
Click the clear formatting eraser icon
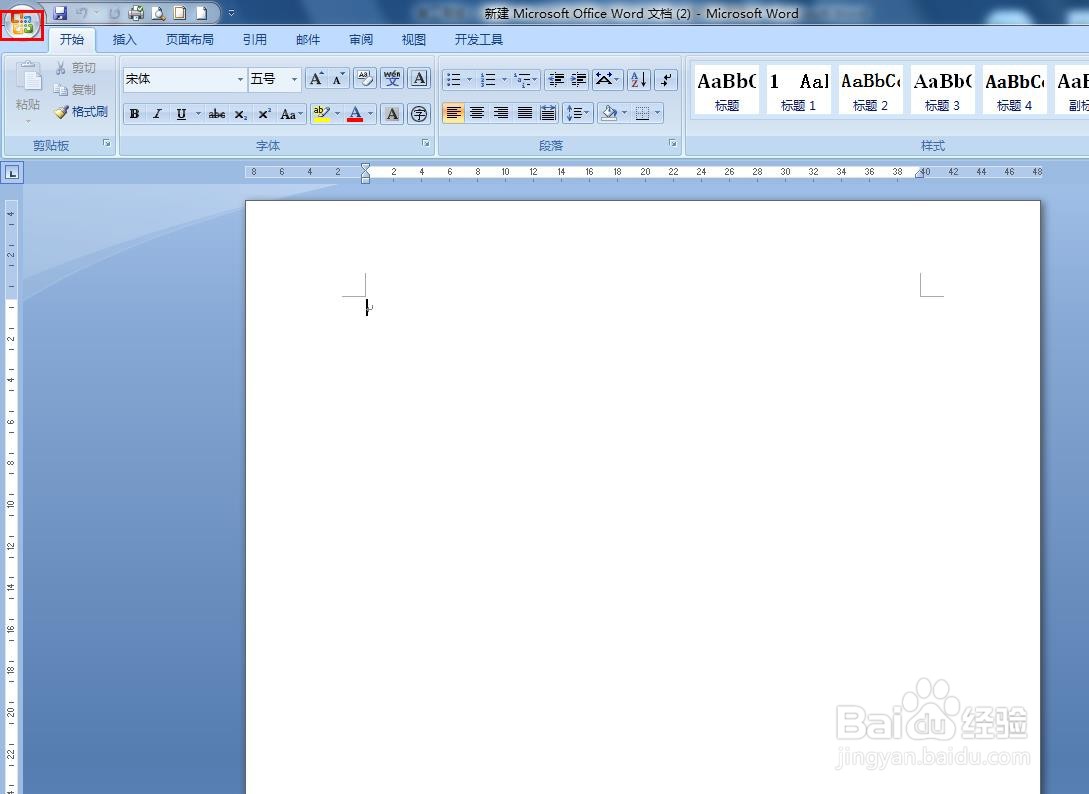pos(365,78)
